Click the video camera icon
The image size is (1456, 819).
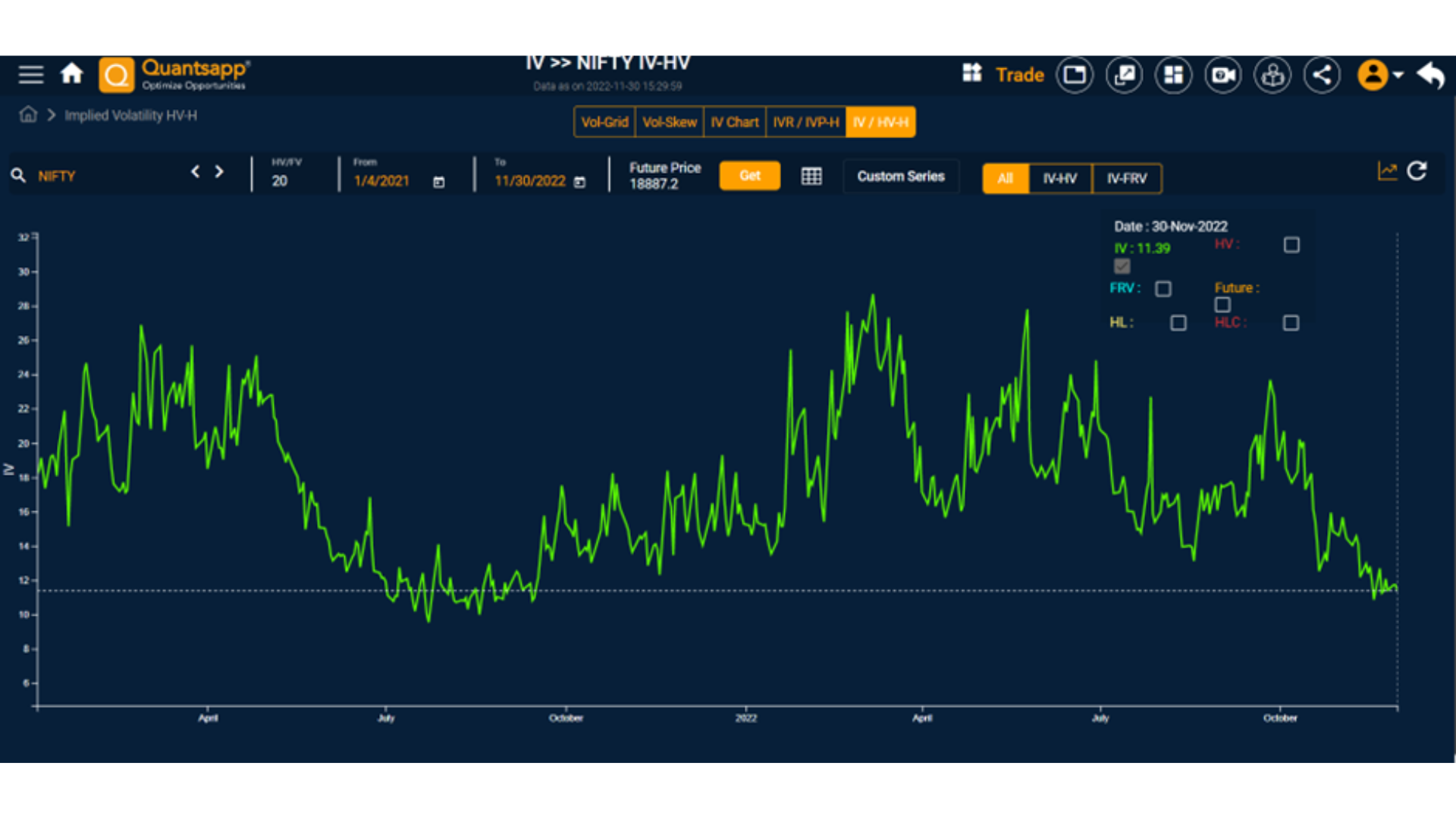coord(1222,75)
